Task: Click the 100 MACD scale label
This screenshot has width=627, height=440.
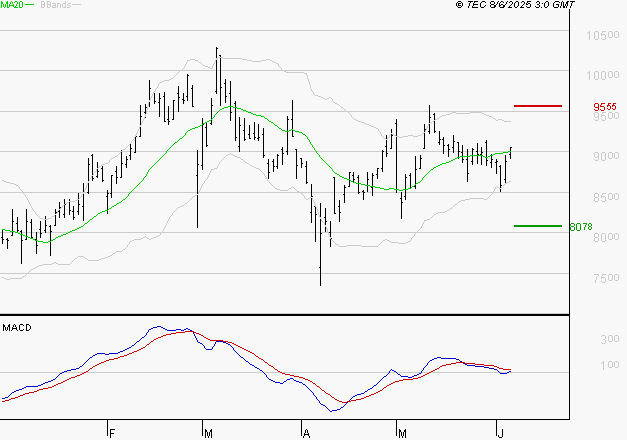Action: (610, 365)
